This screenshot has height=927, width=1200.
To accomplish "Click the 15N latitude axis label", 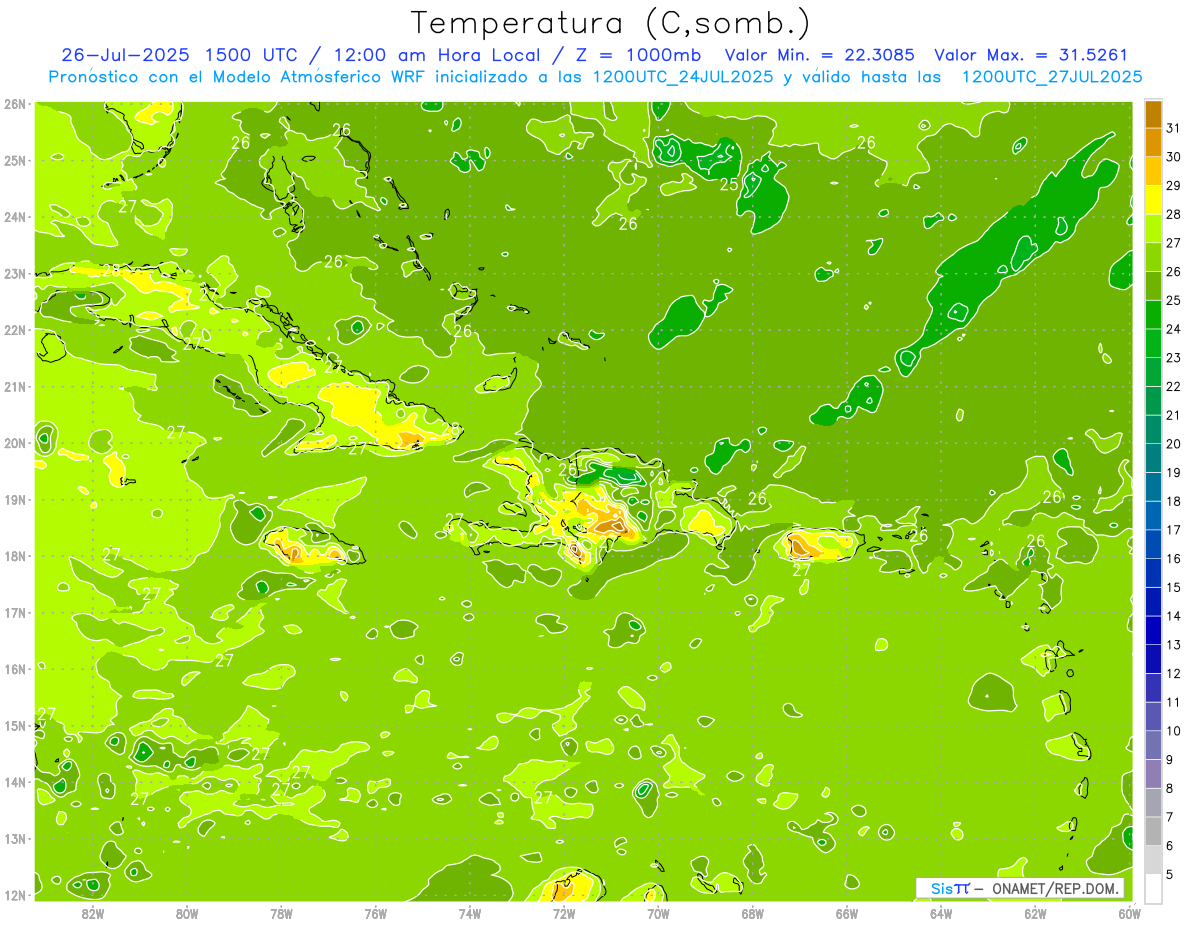I will coord(15,726).
